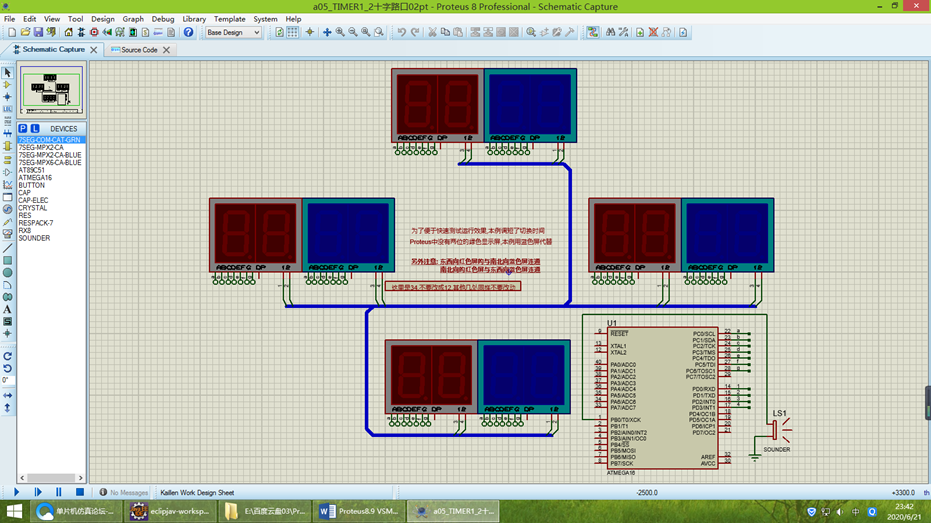Click the P pick devices button

tap(23, 128)
